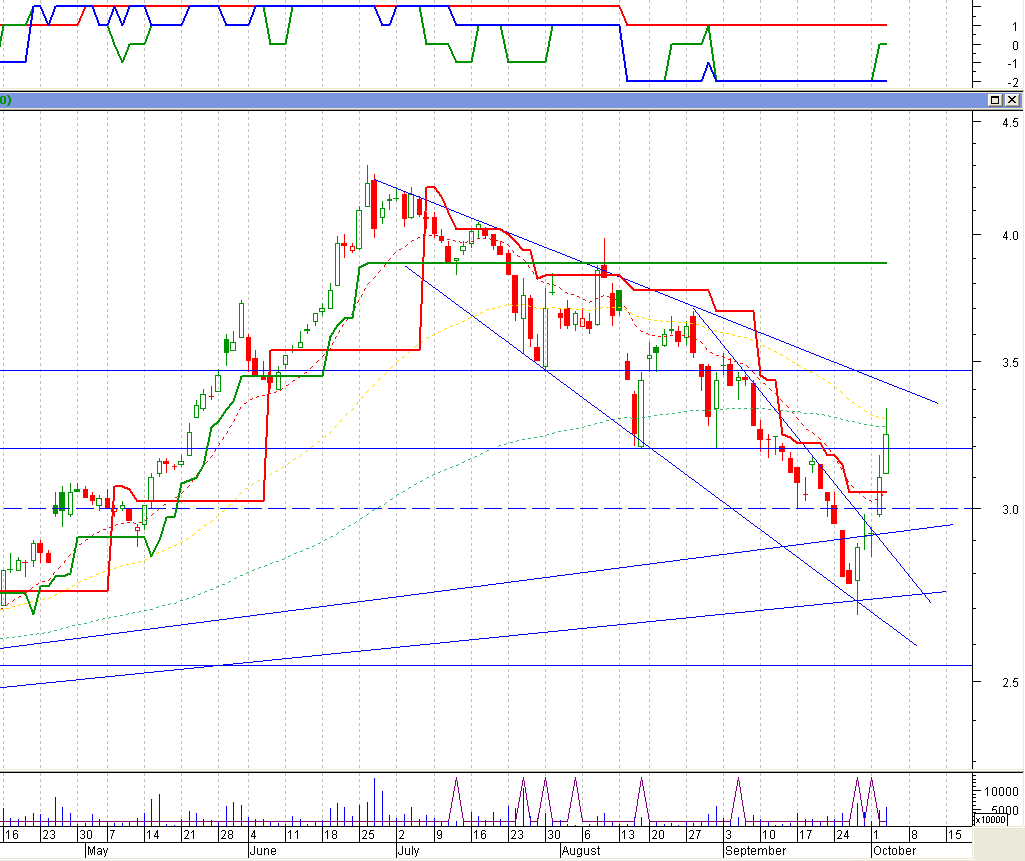Select the solid blue horizontal line near 2.55
This screenshot has width=1025, height=861.
click(486, 666)
